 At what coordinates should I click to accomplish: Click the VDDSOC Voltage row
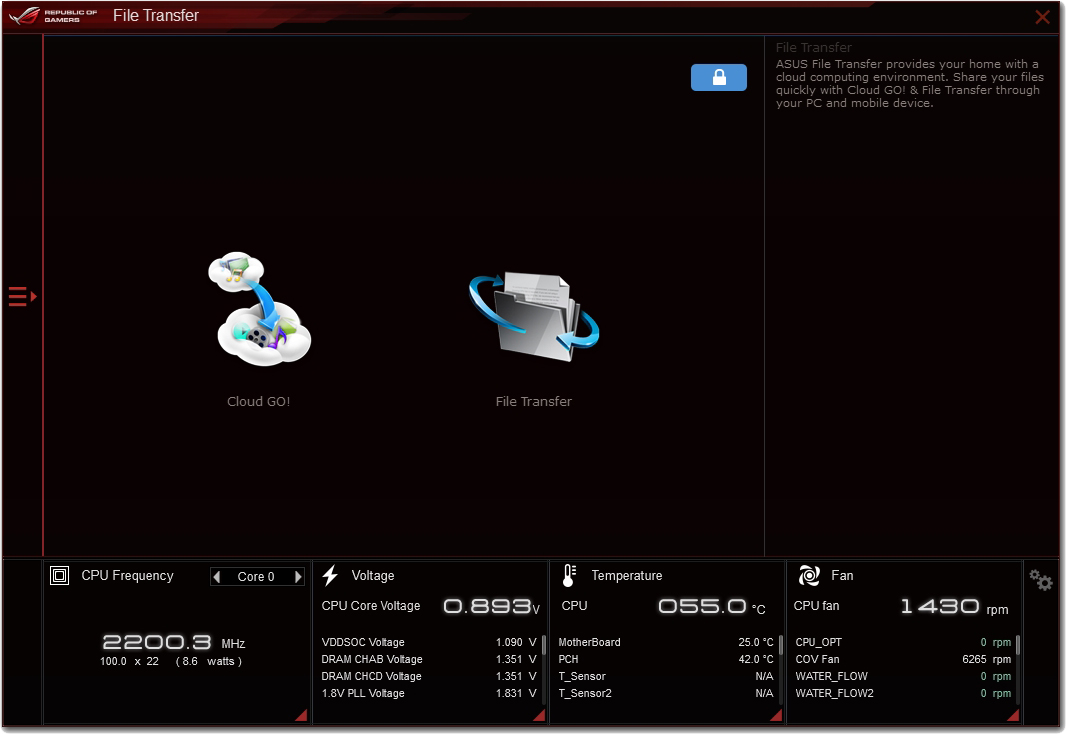pos(429,642)
